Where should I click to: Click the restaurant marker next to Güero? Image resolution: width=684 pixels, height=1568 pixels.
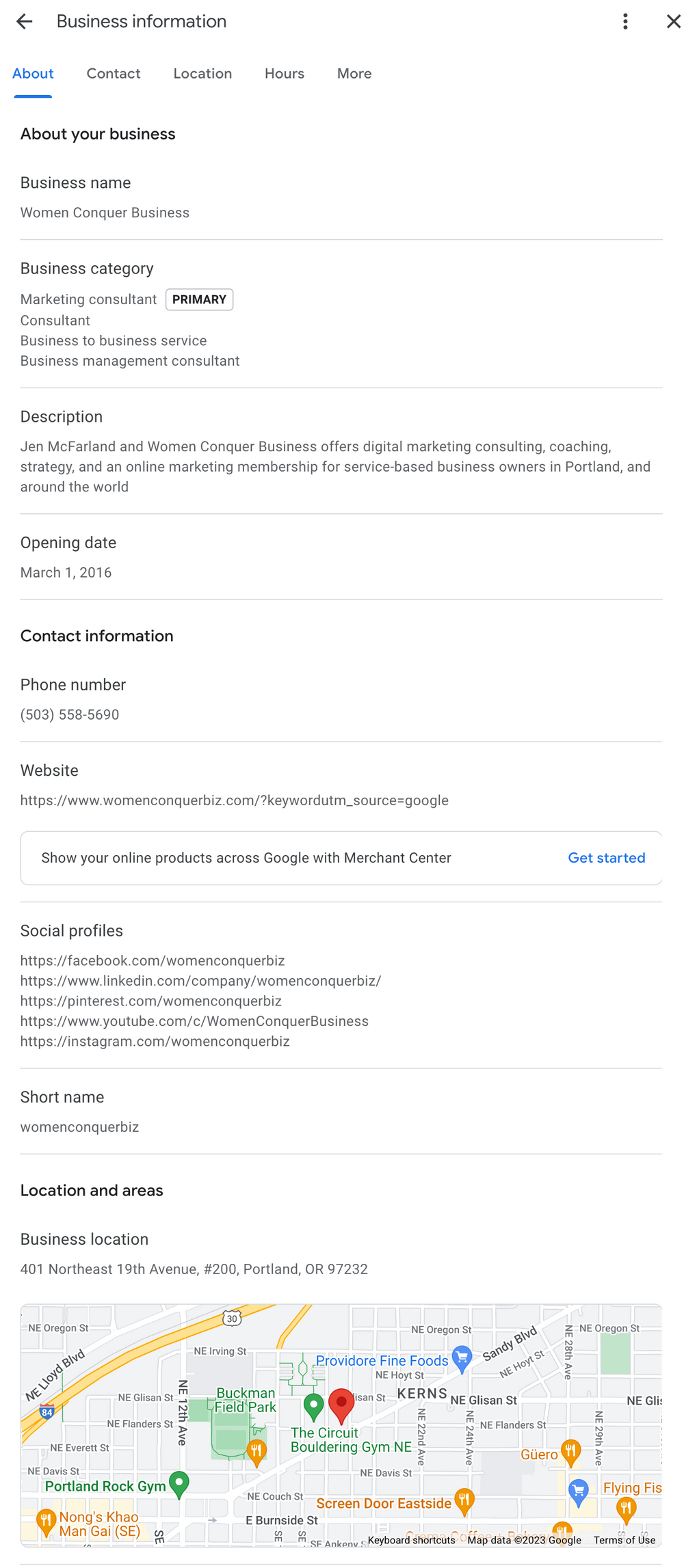pos(572,1451)
